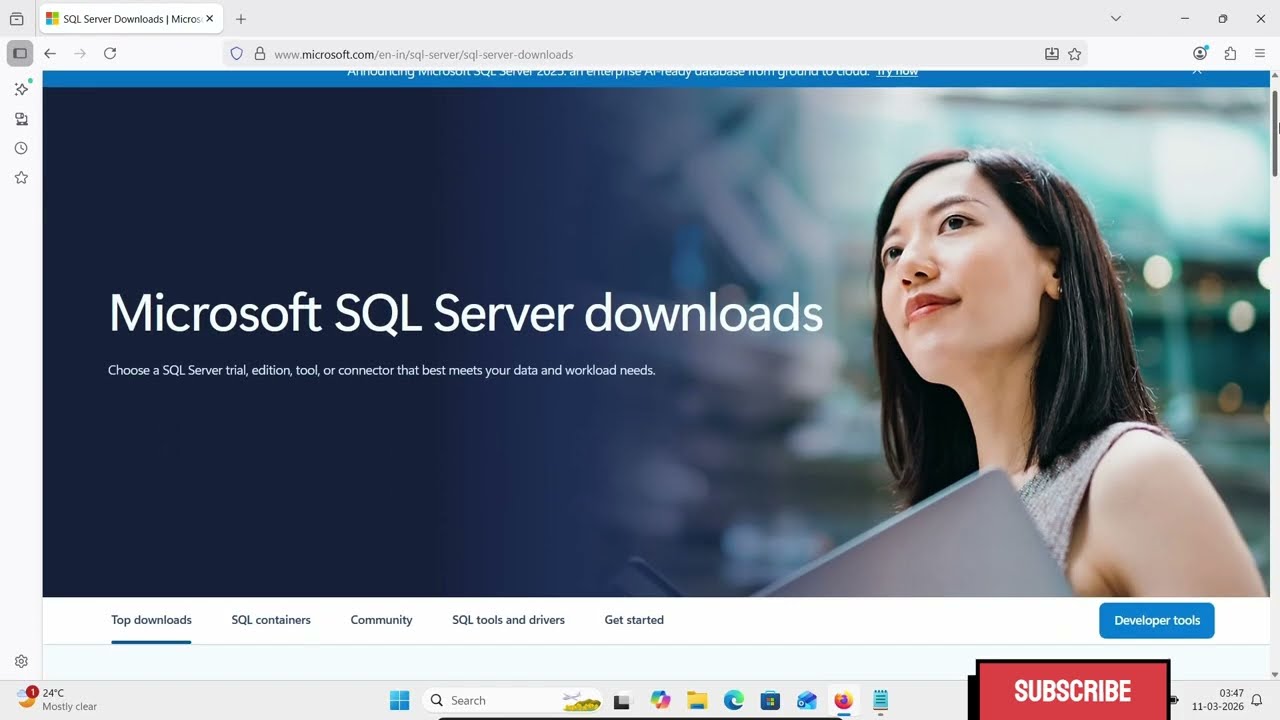Follow the Try now banner link
The image size is (1280, 720).
click(x=897, y=72)
